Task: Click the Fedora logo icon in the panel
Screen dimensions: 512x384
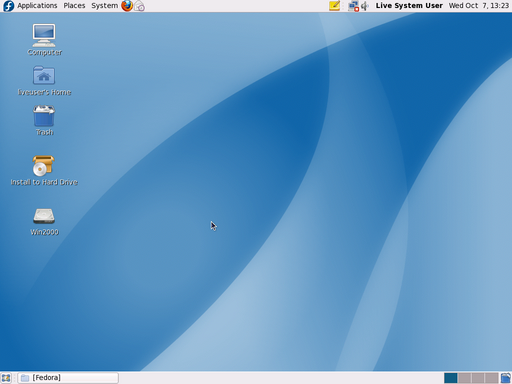Action: pyautogui.click(x=8, y=6)
